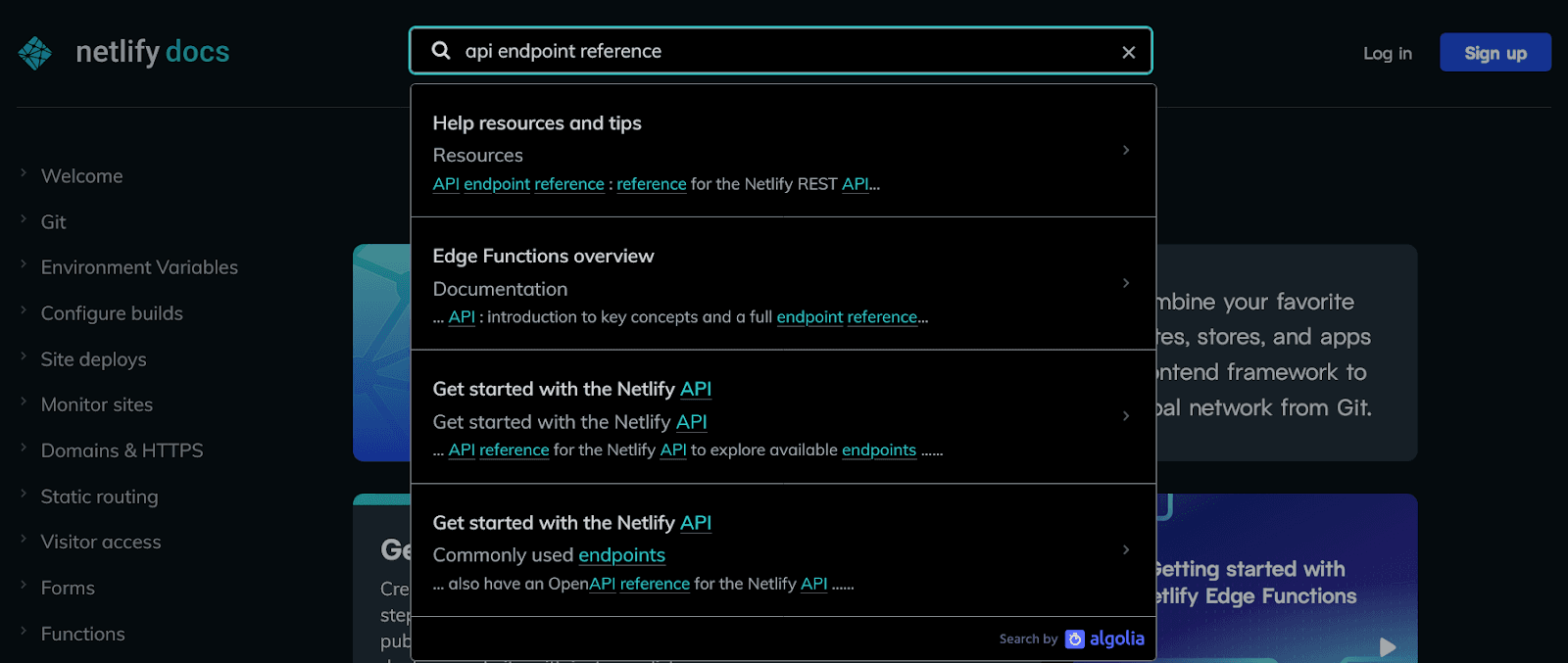
Task: Click chevron arrow on Help resources result
Action: (x=1126, y=150)
